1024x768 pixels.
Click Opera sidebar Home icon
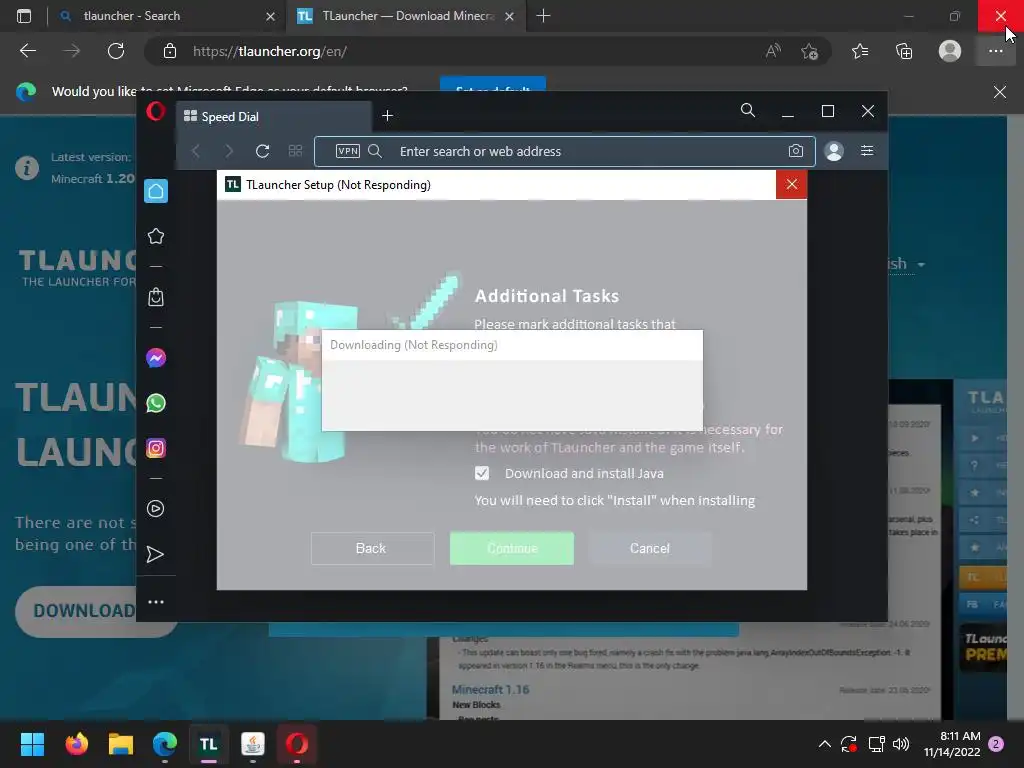[x=155, y=191]
